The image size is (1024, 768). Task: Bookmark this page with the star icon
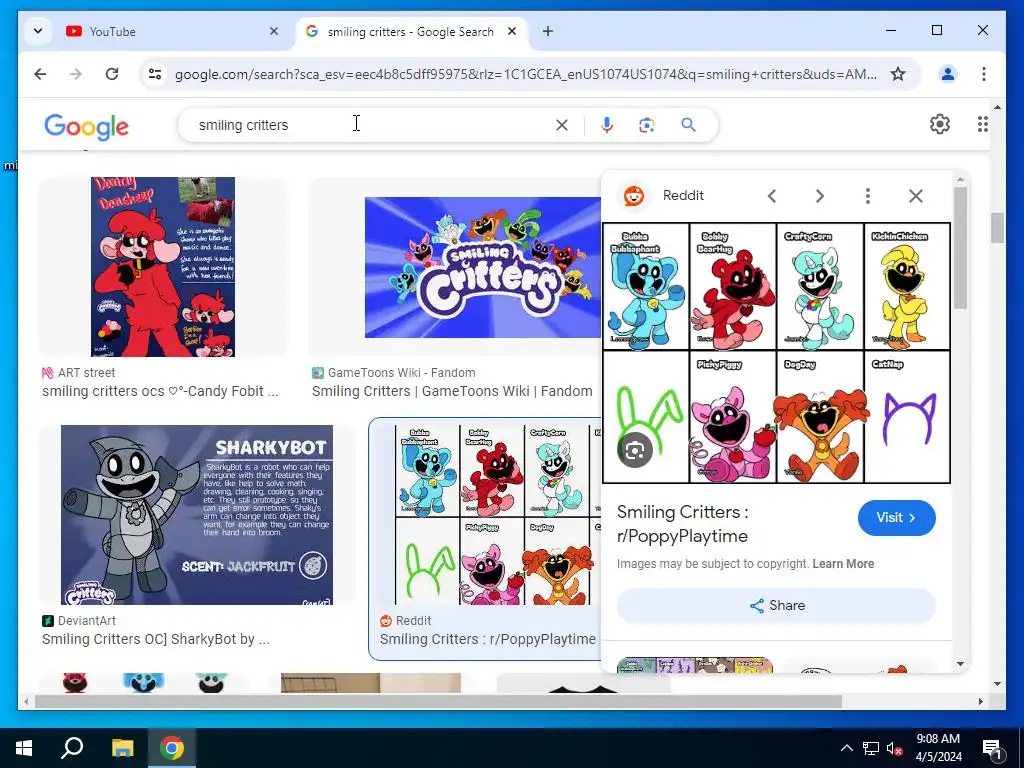pyautogui.click(x=898, y=74)
